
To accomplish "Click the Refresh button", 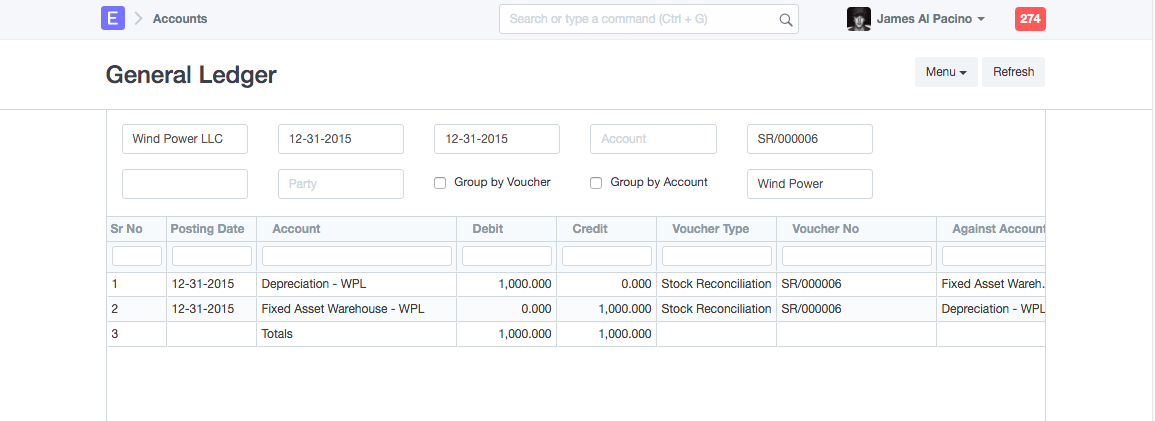I will [1013, 72].
